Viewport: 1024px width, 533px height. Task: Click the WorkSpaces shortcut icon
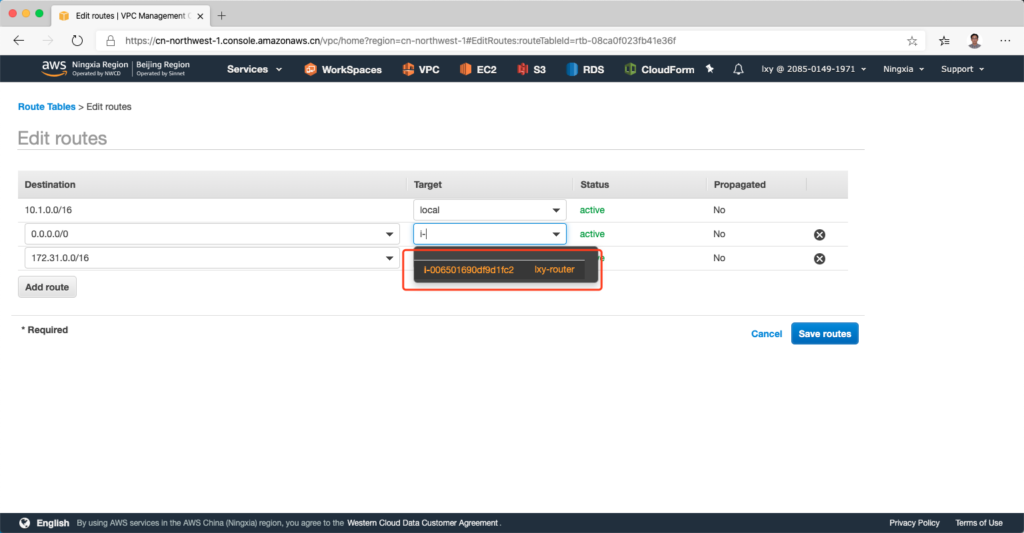click(x=311, y=69)
